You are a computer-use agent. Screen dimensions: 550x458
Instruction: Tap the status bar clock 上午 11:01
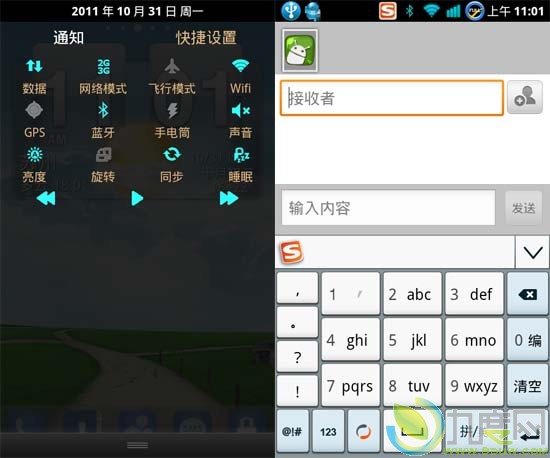(516, 11)
